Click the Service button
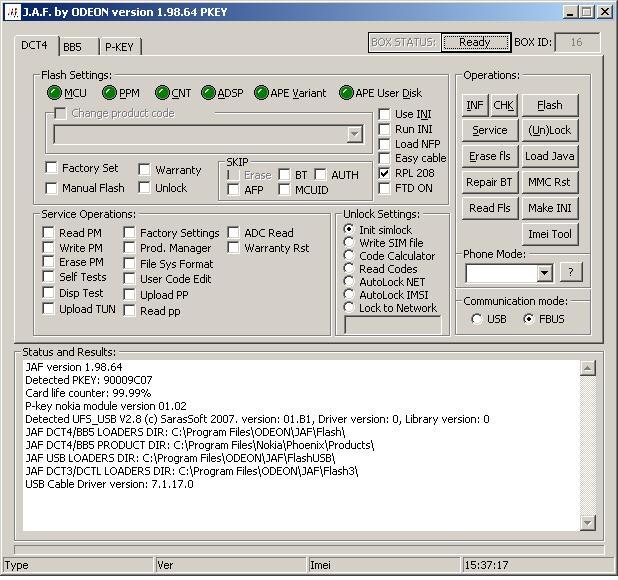The image size is (618, 580). click(x=490, y=130)
